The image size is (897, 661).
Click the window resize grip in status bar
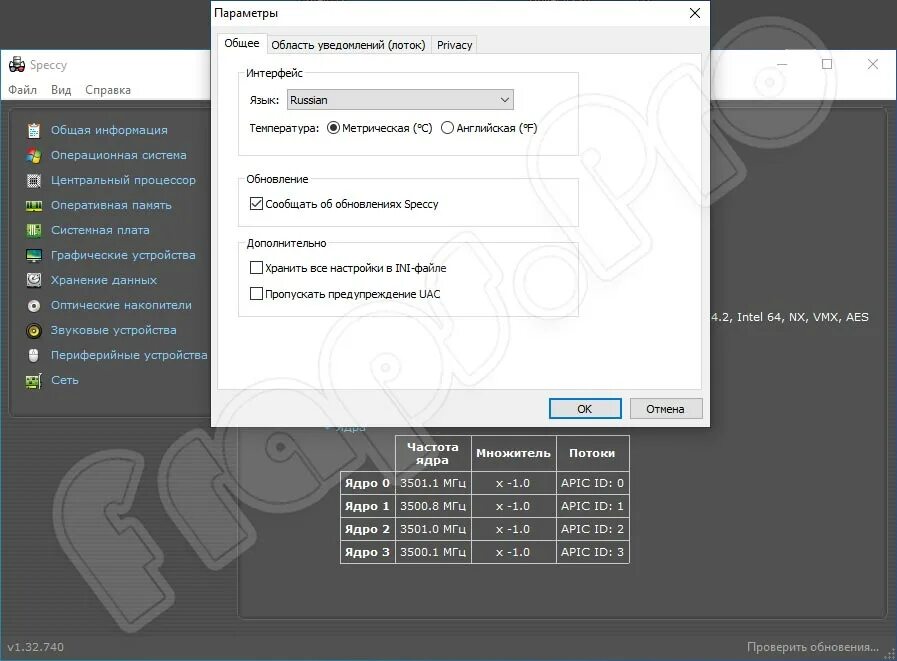890,654
